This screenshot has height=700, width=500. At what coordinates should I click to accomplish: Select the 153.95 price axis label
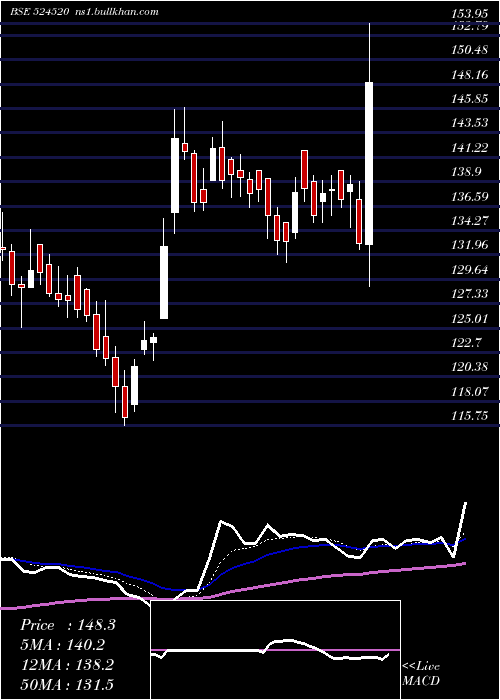(470, 15)
